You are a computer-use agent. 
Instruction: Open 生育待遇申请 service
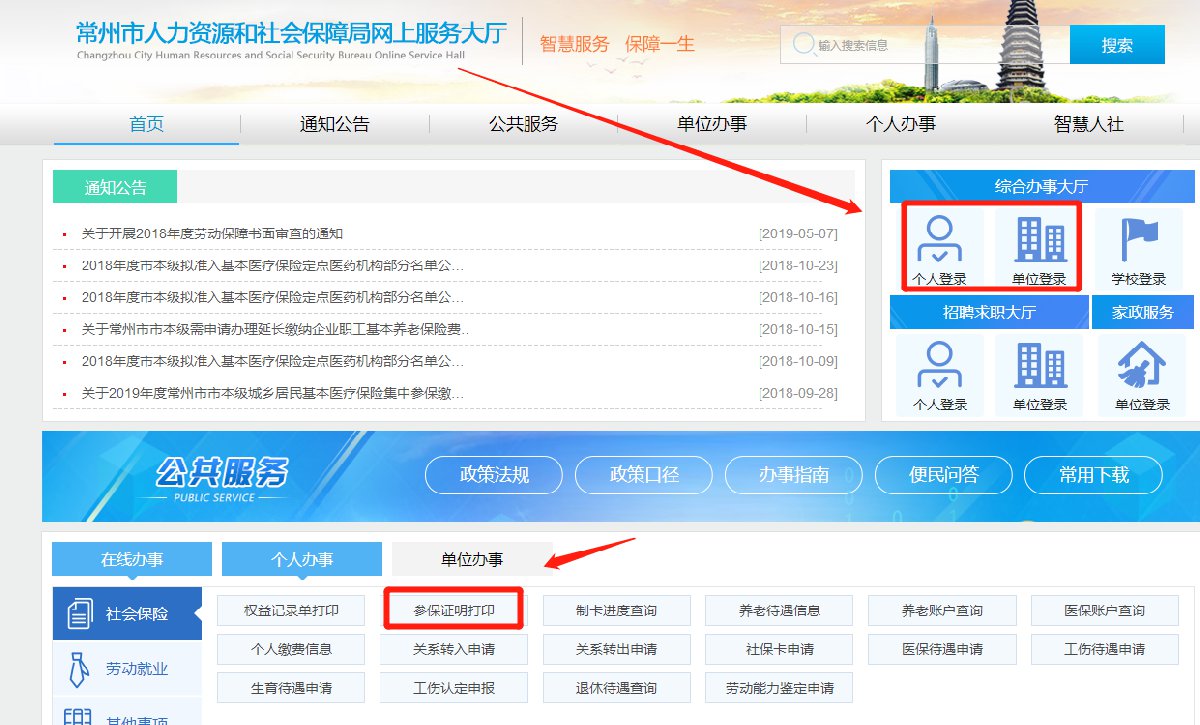[x=291, y=688]
